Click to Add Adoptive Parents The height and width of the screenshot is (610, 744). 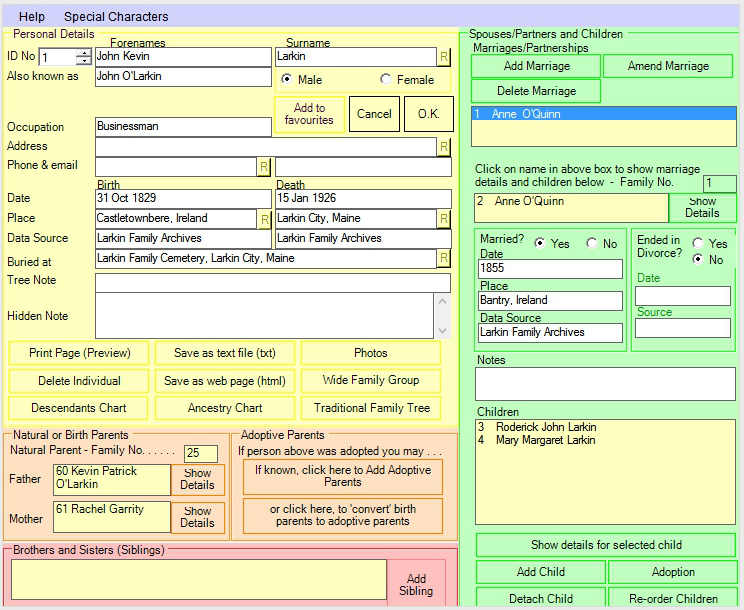point(343,476)
